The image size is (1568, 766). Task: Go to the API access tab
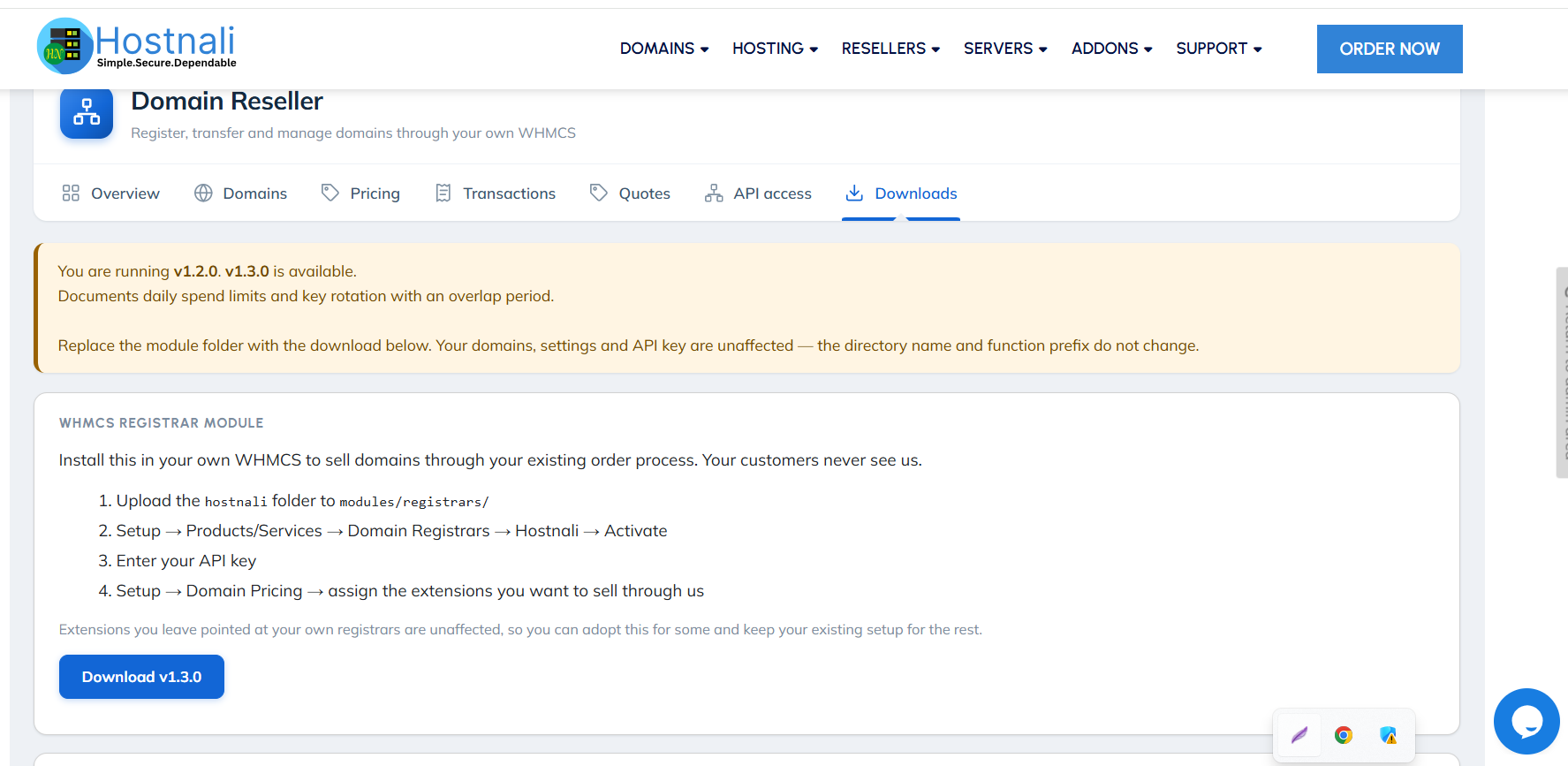pyautogui.click(x=758, y=193)
